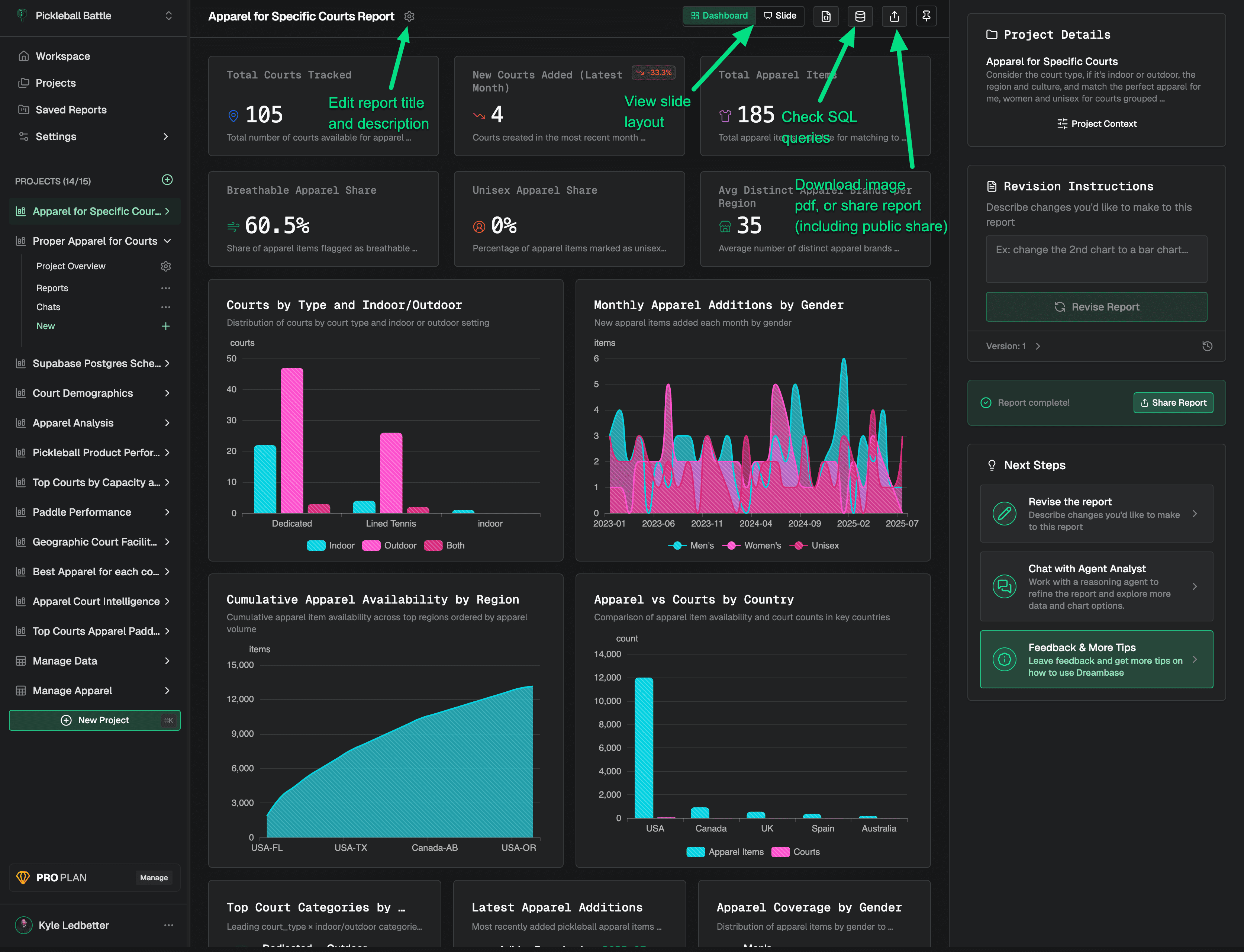Open the SQL queries database icon

(859, 16)
